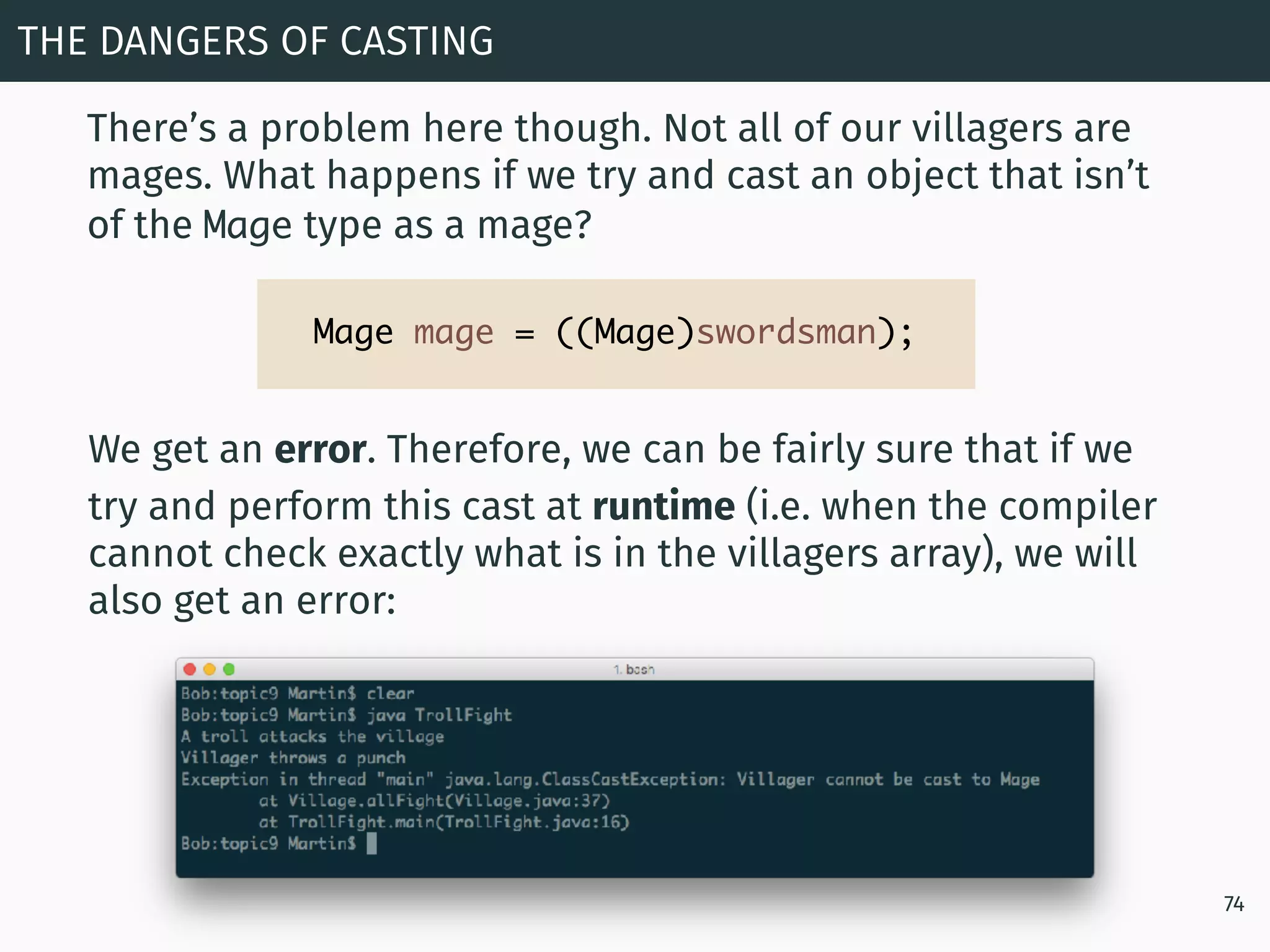The width and height of the screenshot is (1270, 952).
Task: Click the green zoom dot on terminal
Action: [229, 669]
